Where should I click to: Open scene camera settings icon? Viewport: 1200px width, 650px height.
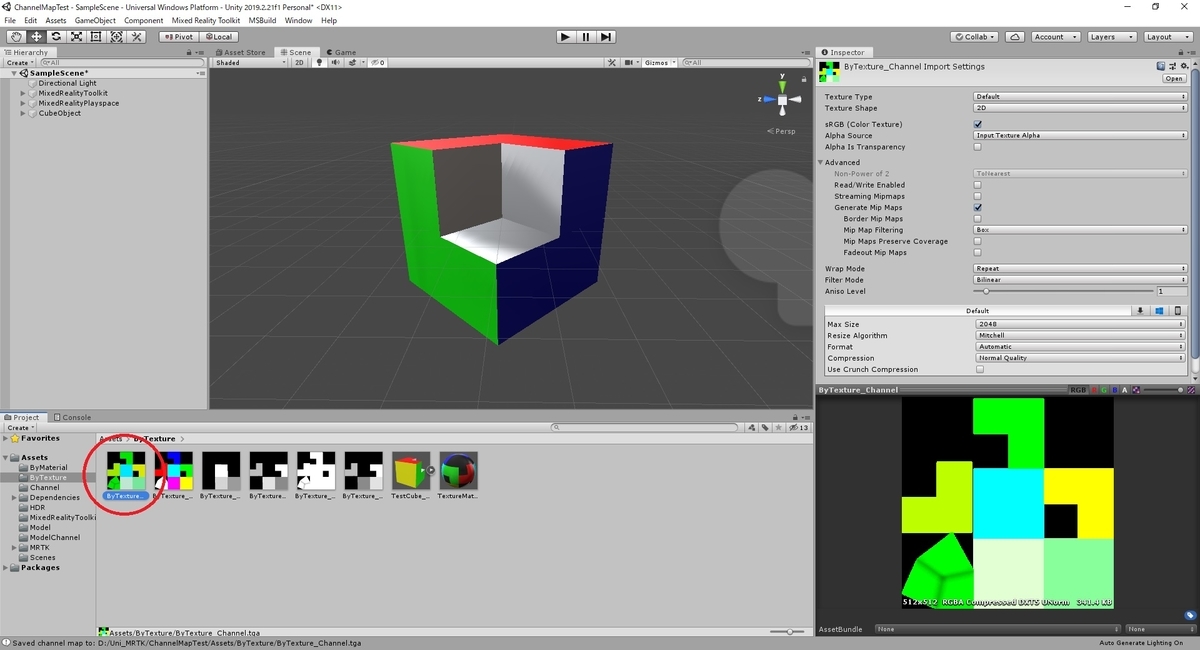[630, 63]
